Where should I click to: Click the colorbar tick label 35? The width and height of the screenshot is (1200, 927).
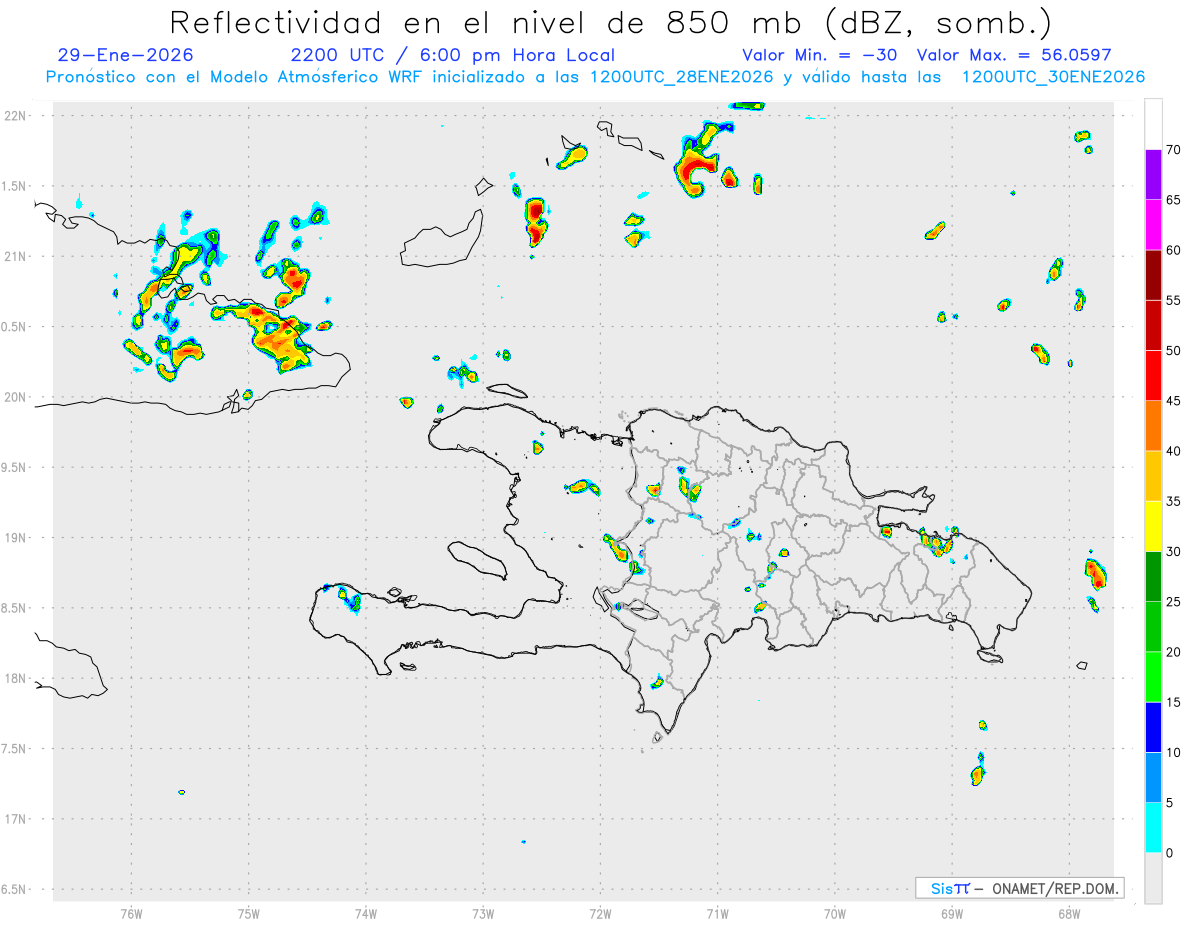(1174, 502)
